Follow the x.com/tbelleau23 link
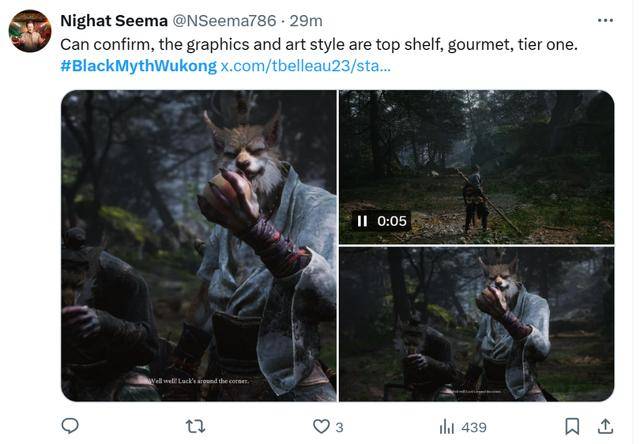 tap(305, 66)
